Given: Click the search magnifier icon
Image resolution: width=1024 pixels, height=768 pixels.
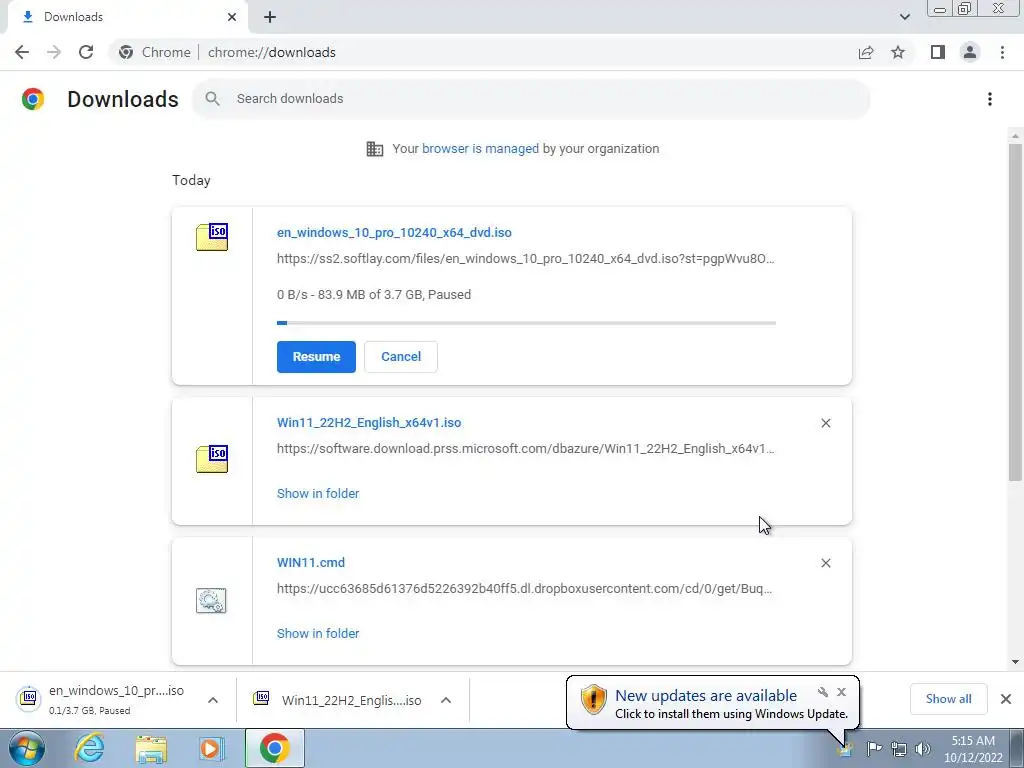Looking at the screenshot, I should point(212,99).
